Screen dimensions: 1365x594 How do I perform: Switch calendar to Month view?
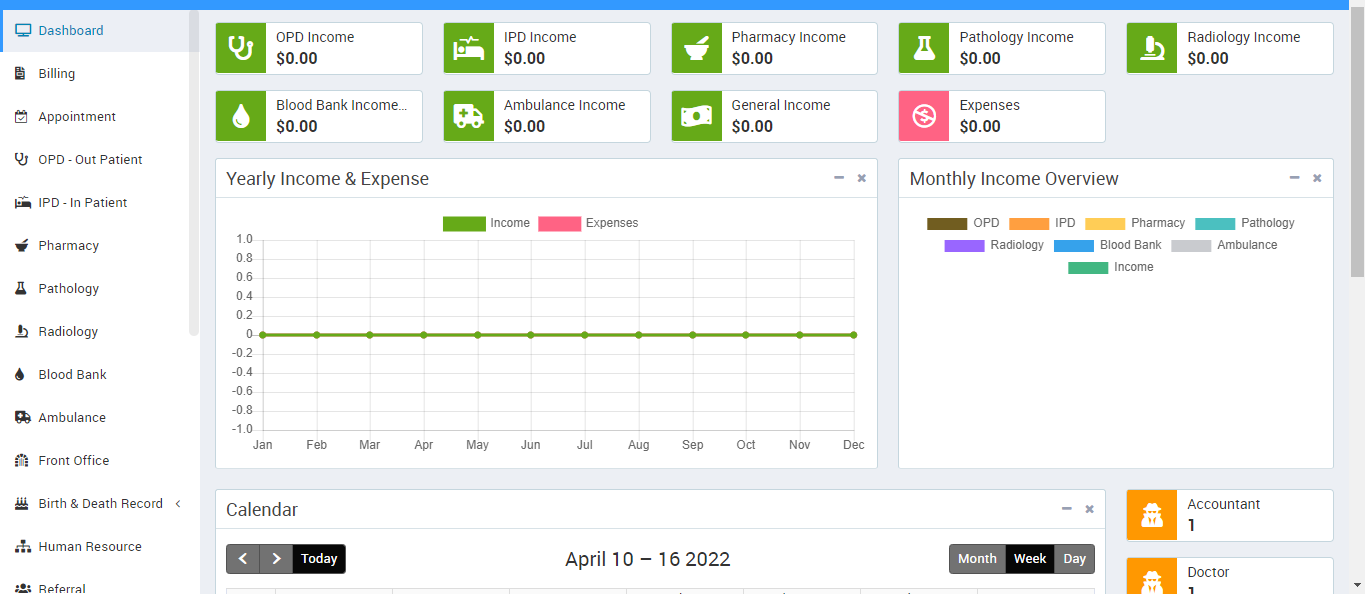[977, 559]
